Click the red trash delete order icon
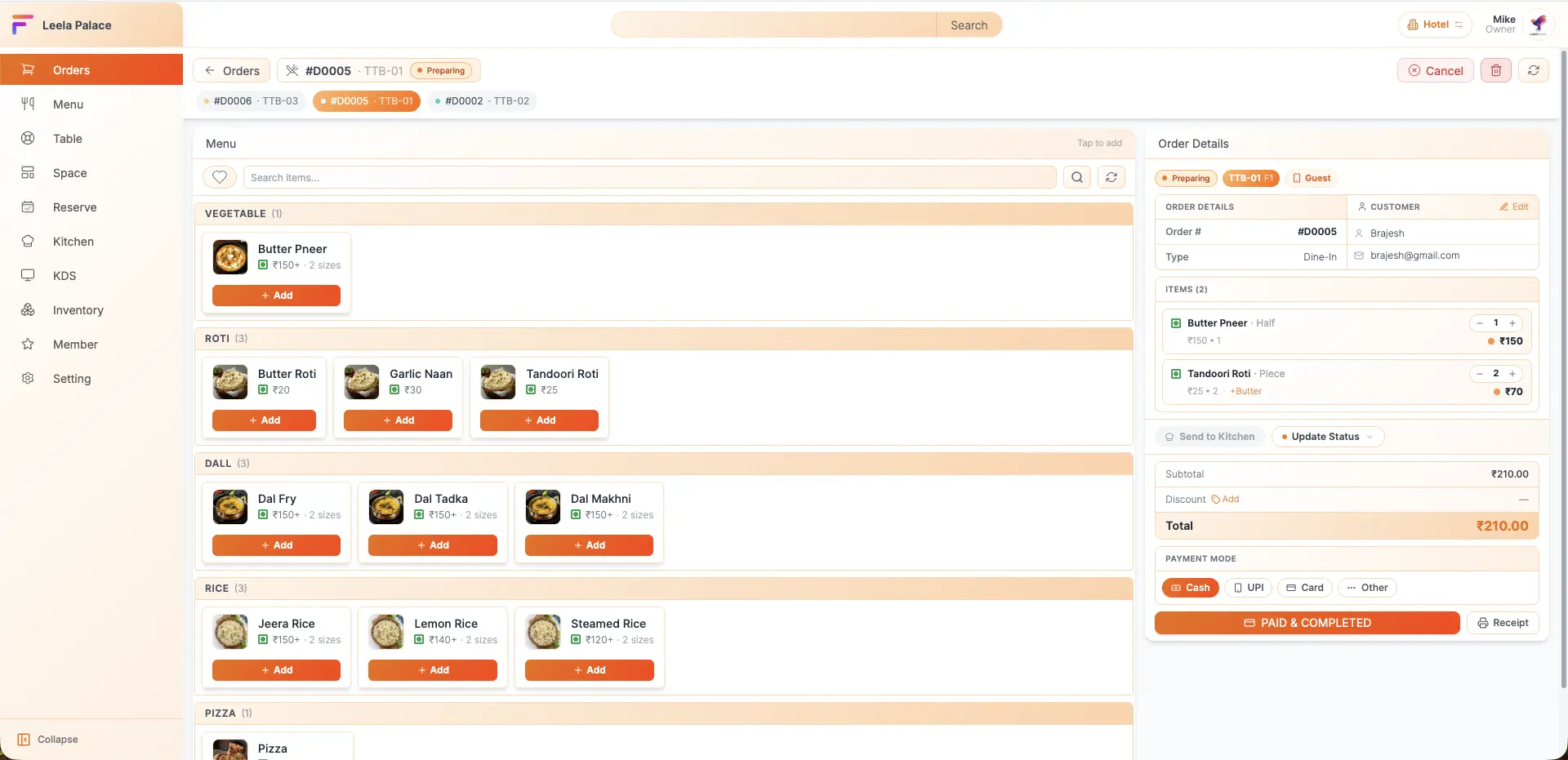 [1496, 70]
